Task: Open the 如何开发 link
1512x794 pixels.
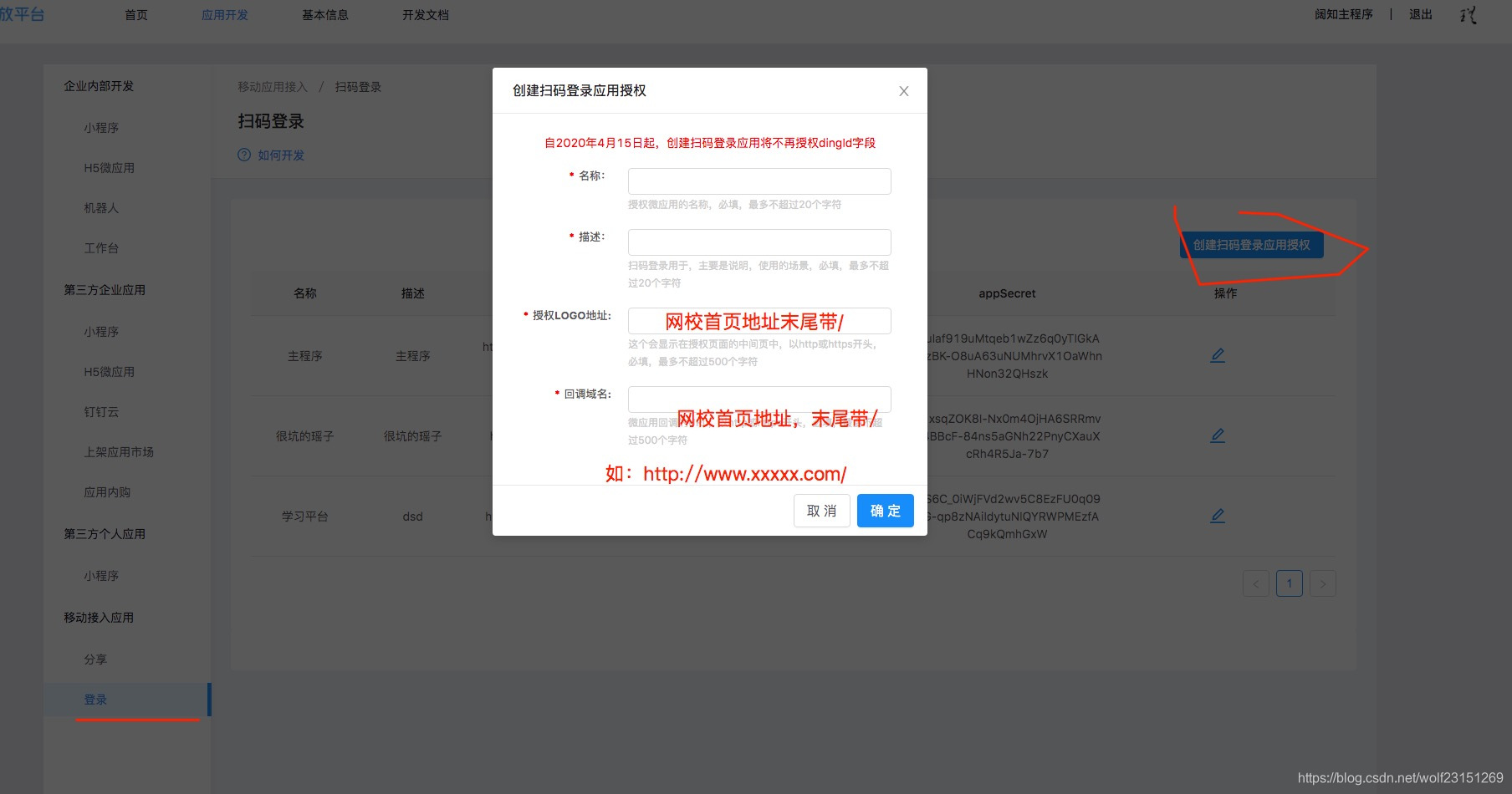Action: 281,155
